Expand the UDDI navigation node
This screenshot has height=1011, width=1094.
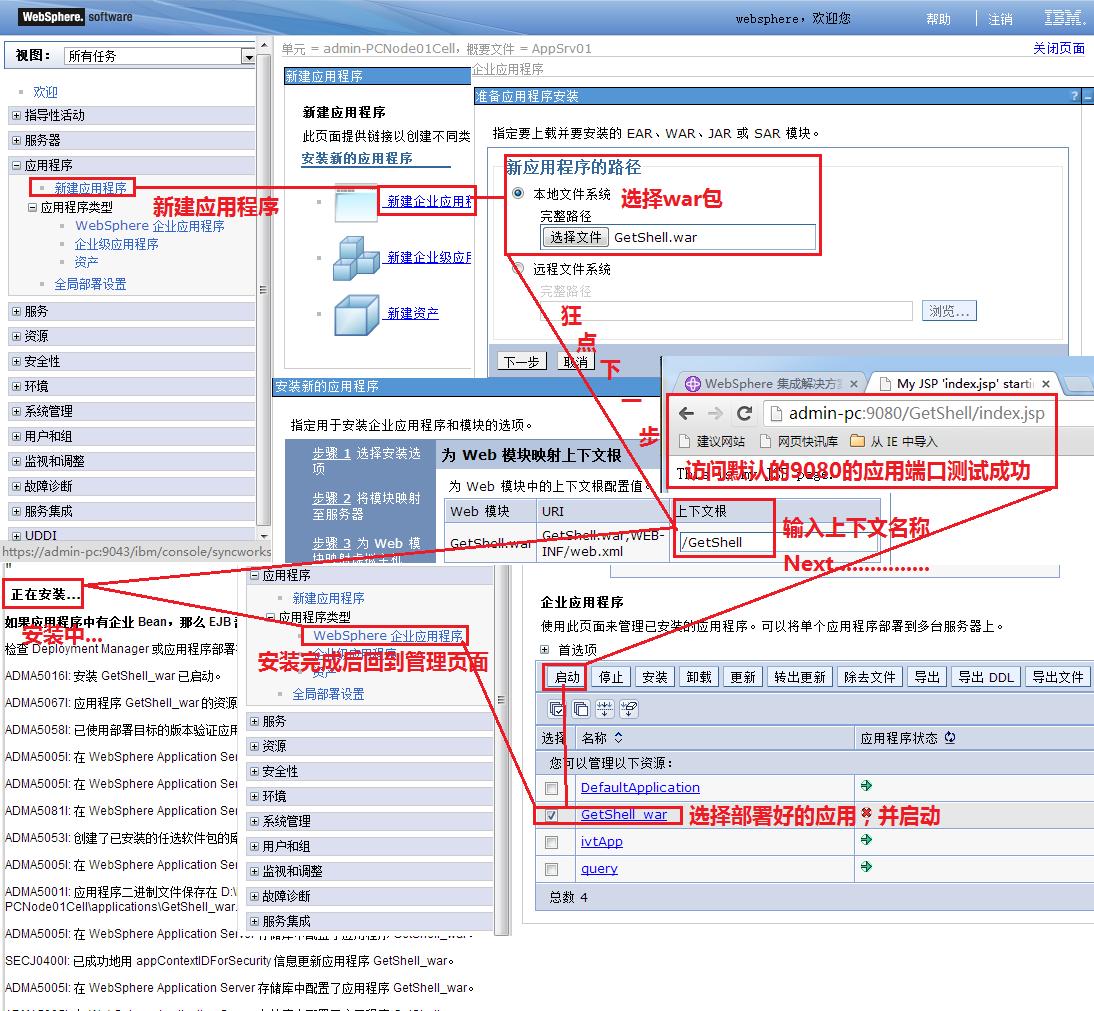point(16,535)
